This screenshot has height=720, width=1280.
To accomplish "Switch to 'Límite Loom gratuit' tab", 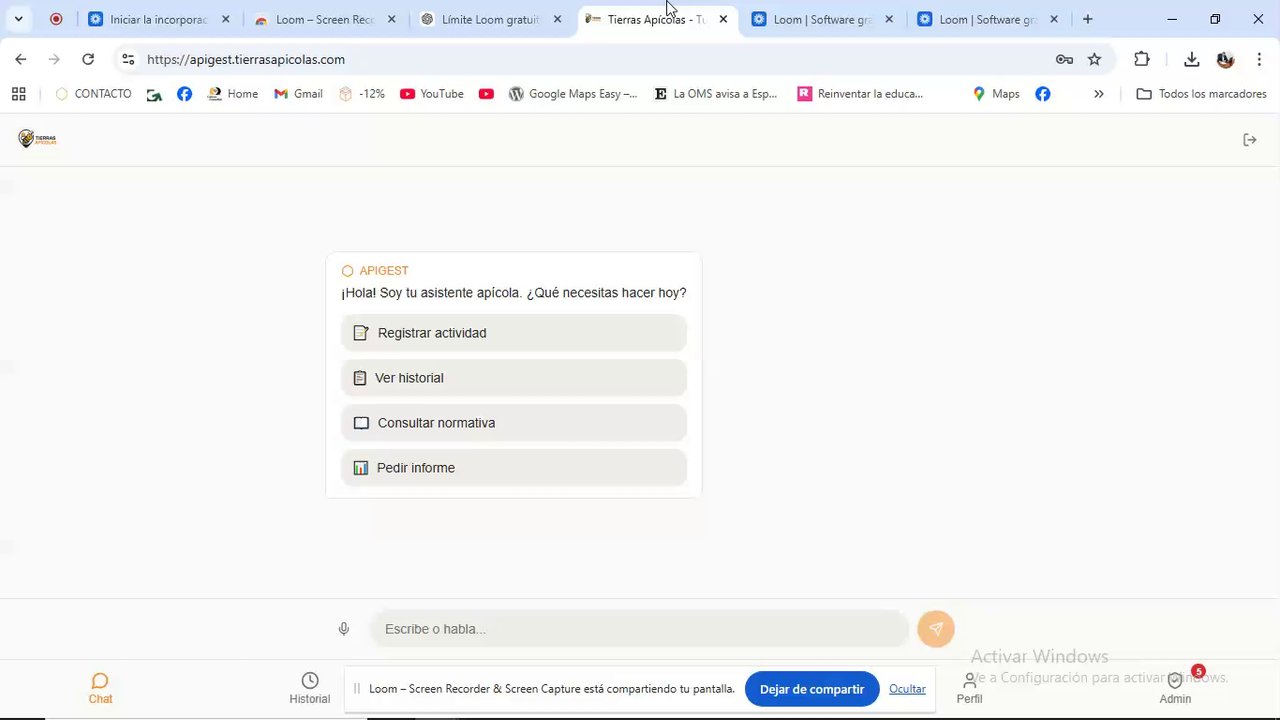I will click(492, 19).
